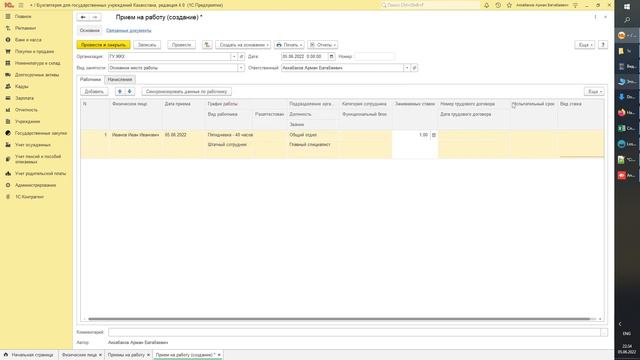Screen dimensions: 640x360
Task: Open the calculator icon in the 1,00 cell
Action: click(x=434, y=135)
